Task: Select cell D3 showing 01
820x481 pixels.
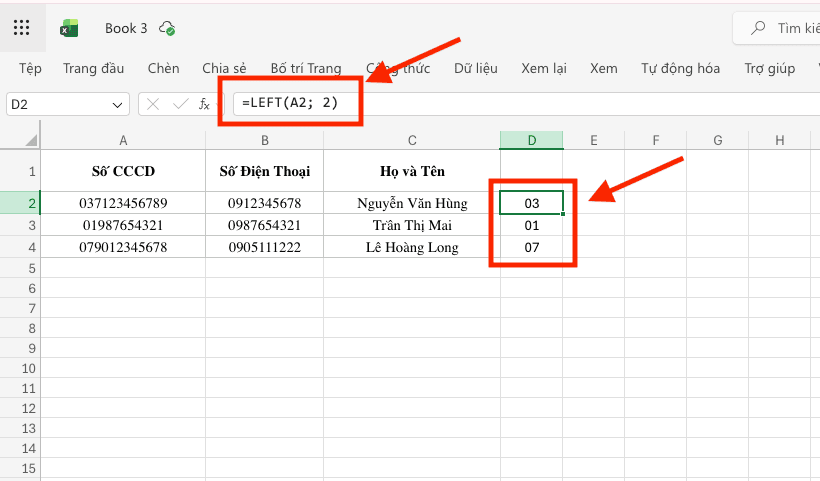Action: [x=531, y=225]
